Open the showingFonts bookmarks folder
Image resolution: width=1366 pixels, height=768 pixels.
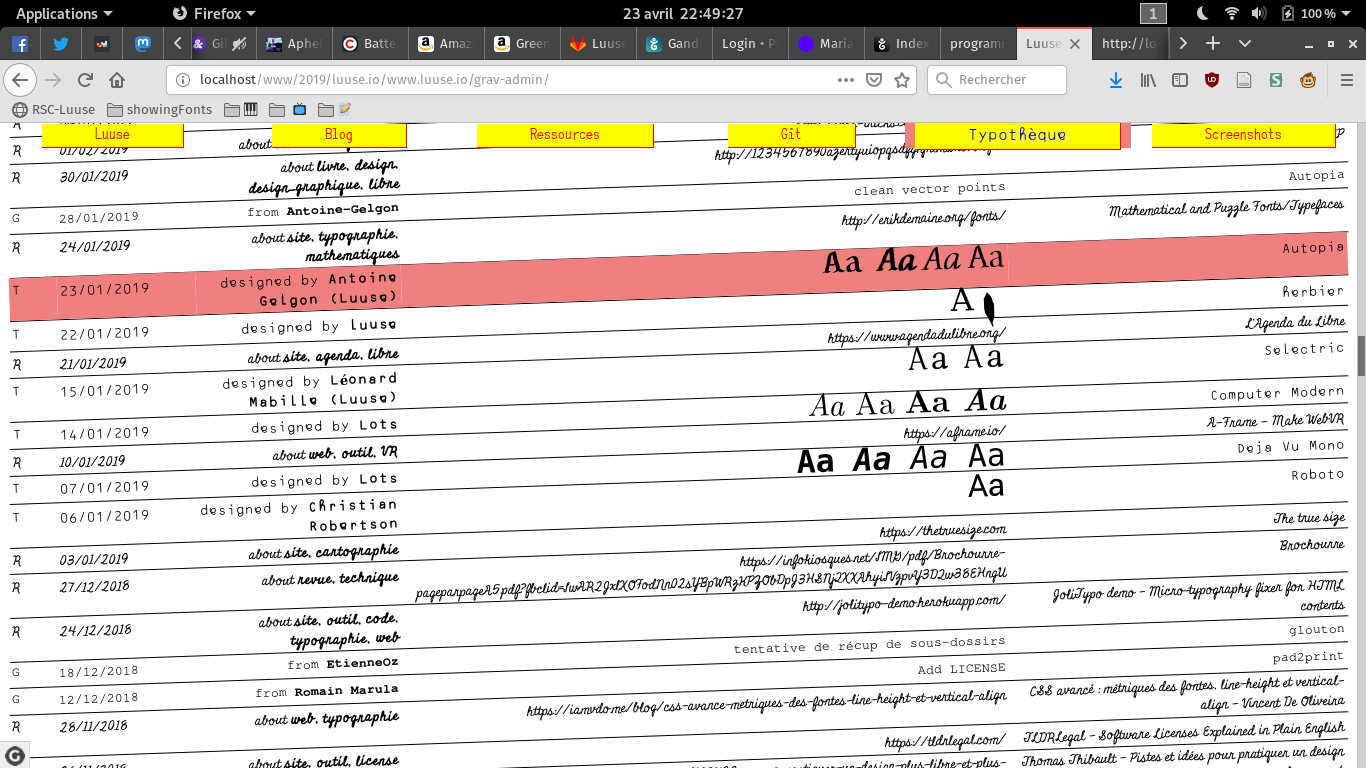point(160,110)
